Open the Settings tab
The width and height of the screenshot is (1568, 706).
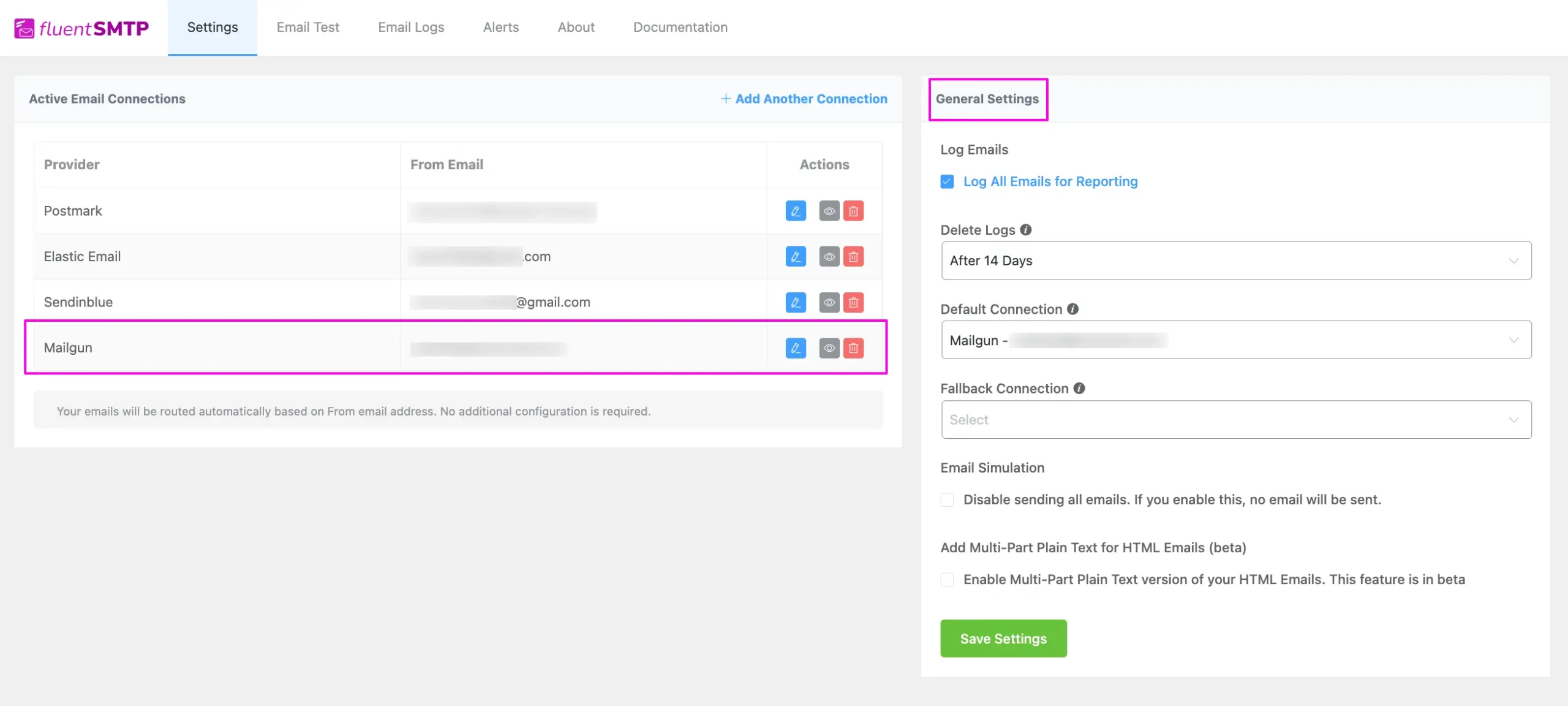[x=213, y=28]
